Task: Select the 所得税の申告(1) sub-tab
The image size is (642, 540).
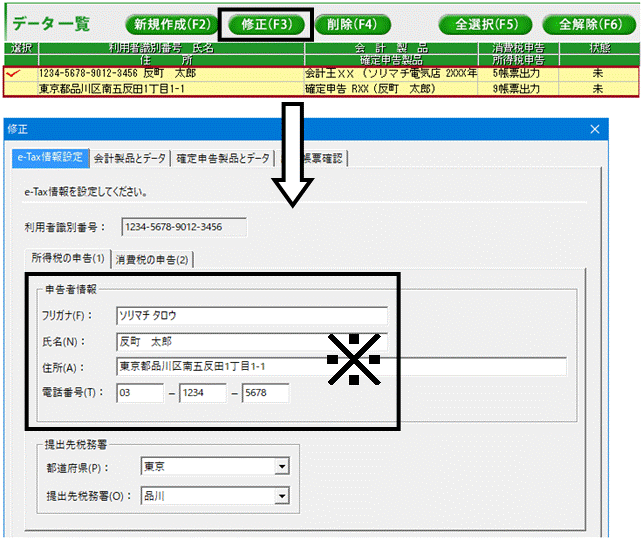Action: click(x=68, y=258)
